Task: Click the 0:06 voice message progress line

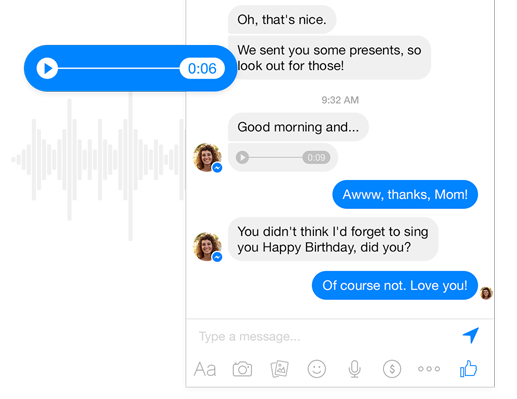Action: pyautogui.click(x=119, y=68)
